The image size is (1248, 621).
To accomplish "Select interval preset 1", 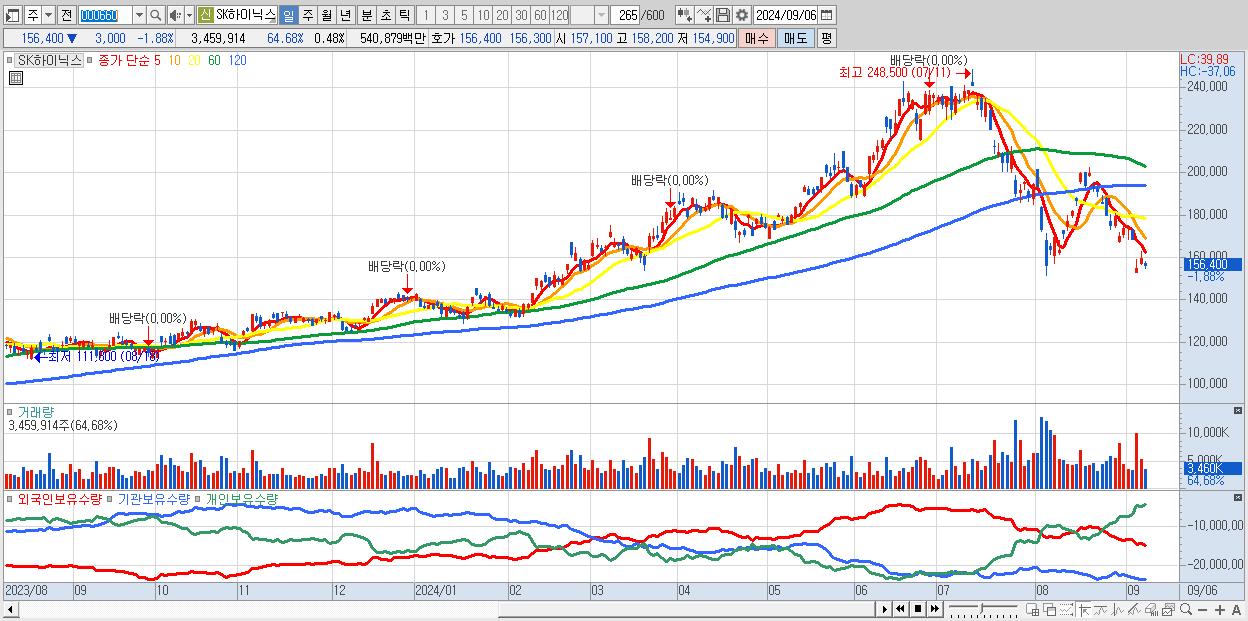I will pyautogui.click(x=425, y=15).
